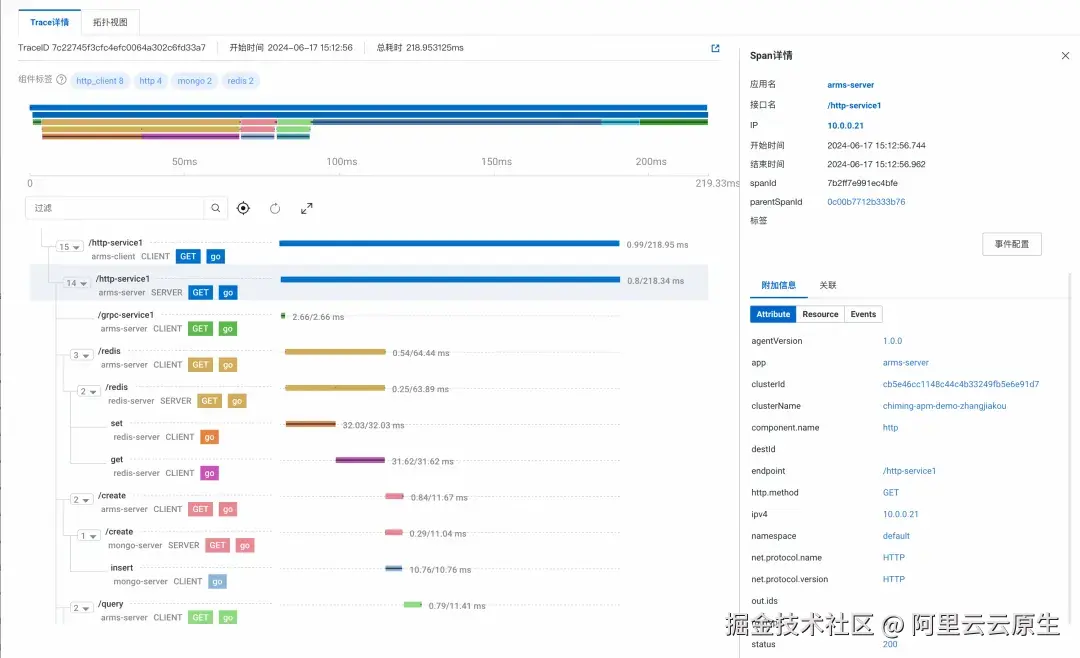Viewport: 1080px width, 658px height.
Task: Click GET badge on arms-client /http-service1 row
Action: click(188, 256)
